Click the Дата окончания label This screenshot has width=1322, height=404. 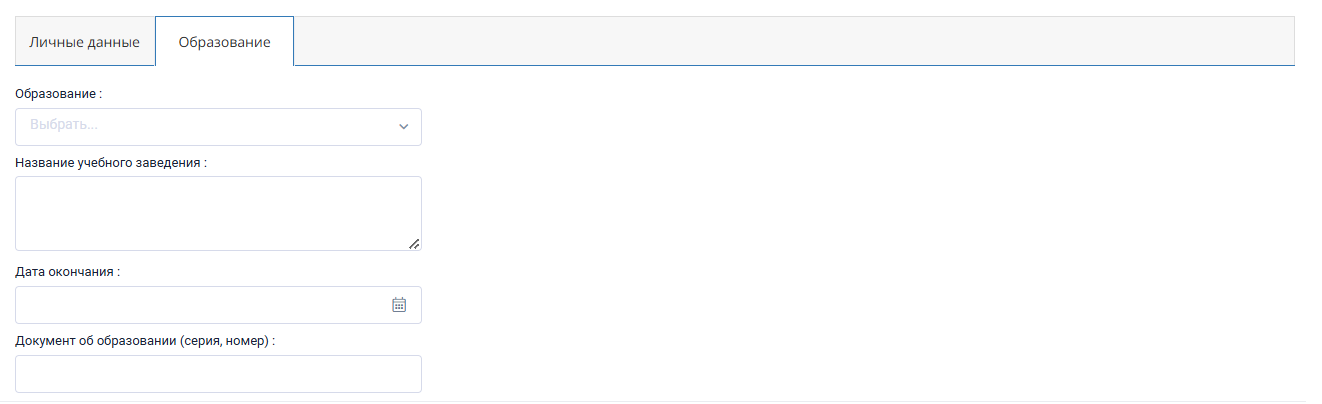pos(68,271)
